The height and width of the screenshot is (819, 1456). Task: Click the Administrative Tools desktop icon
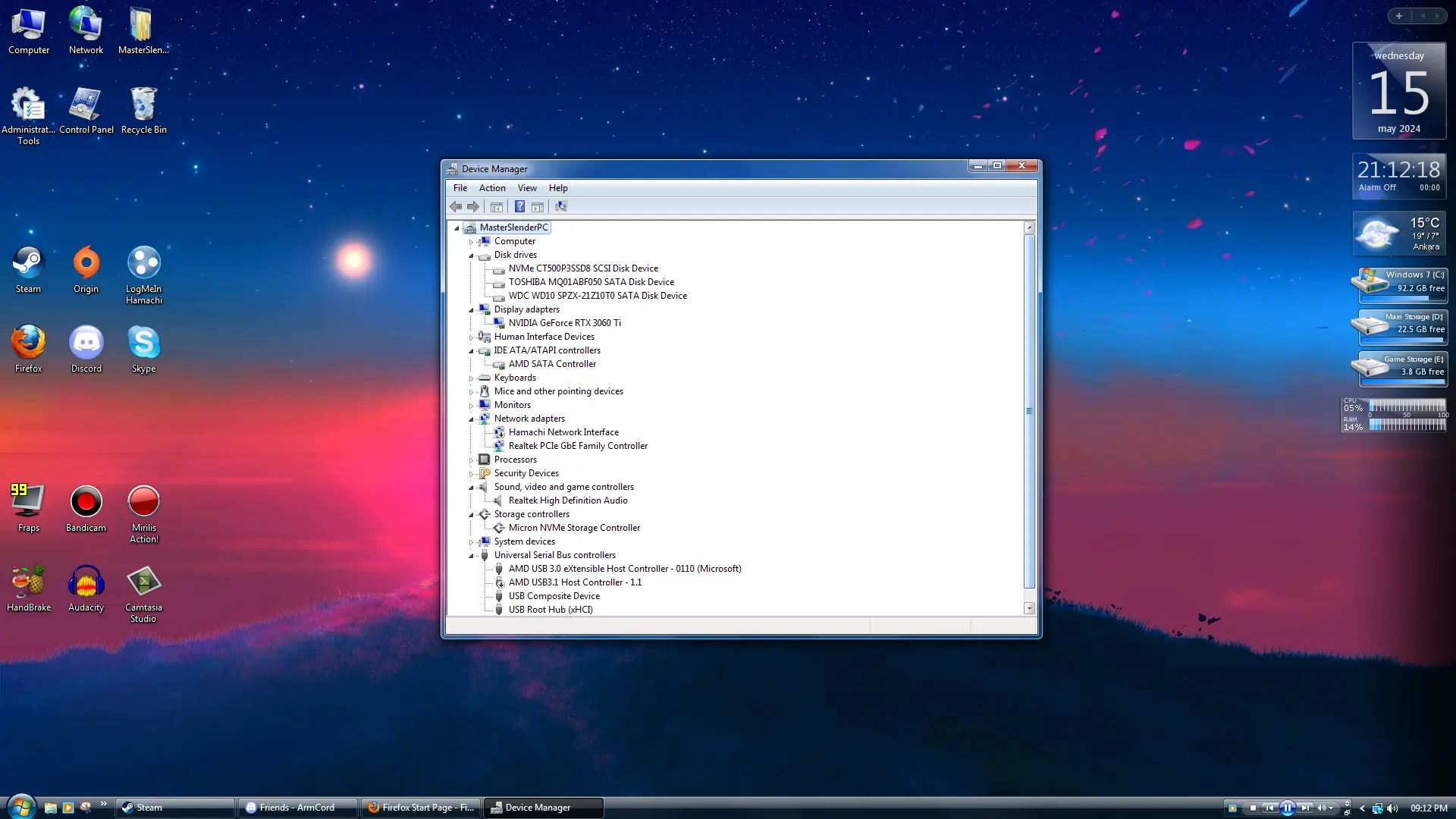click(x=29, y=116)
